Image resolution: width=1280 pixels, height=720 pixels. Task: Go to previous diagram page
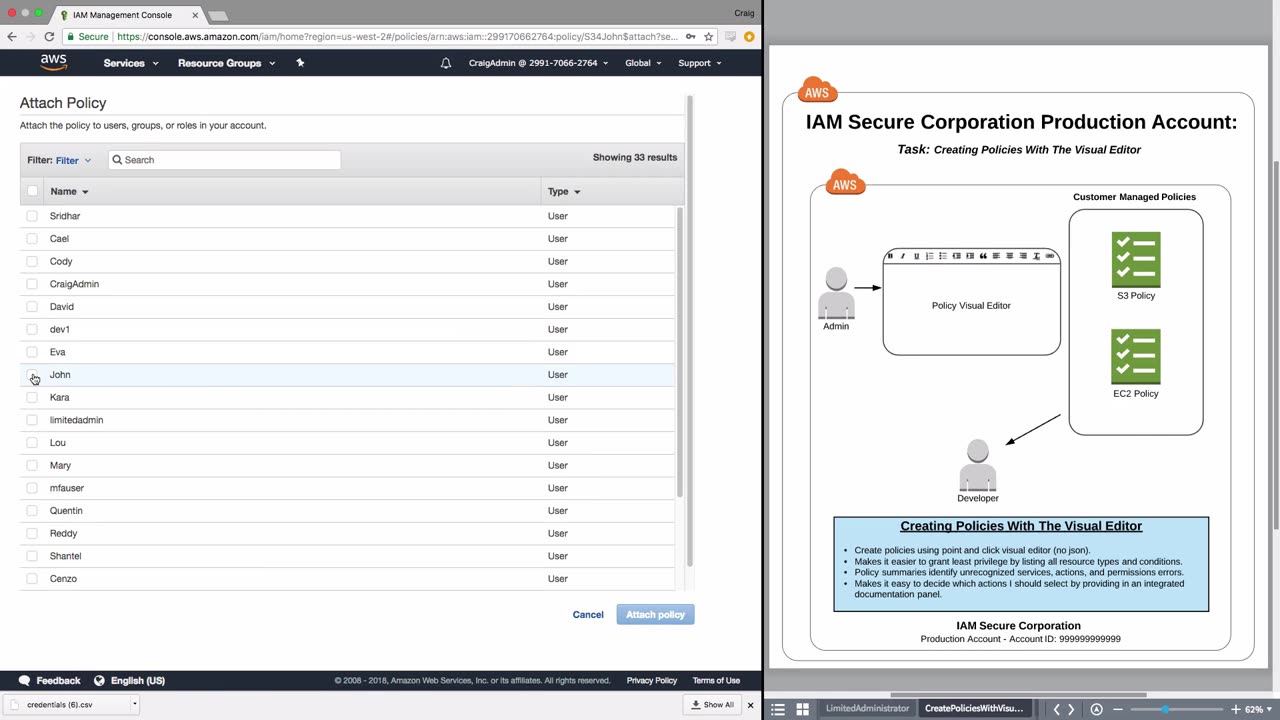click(1056, 709)
